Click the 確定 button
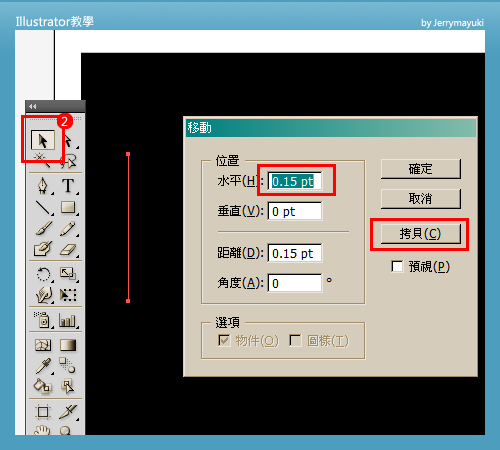 pos(421,169)
